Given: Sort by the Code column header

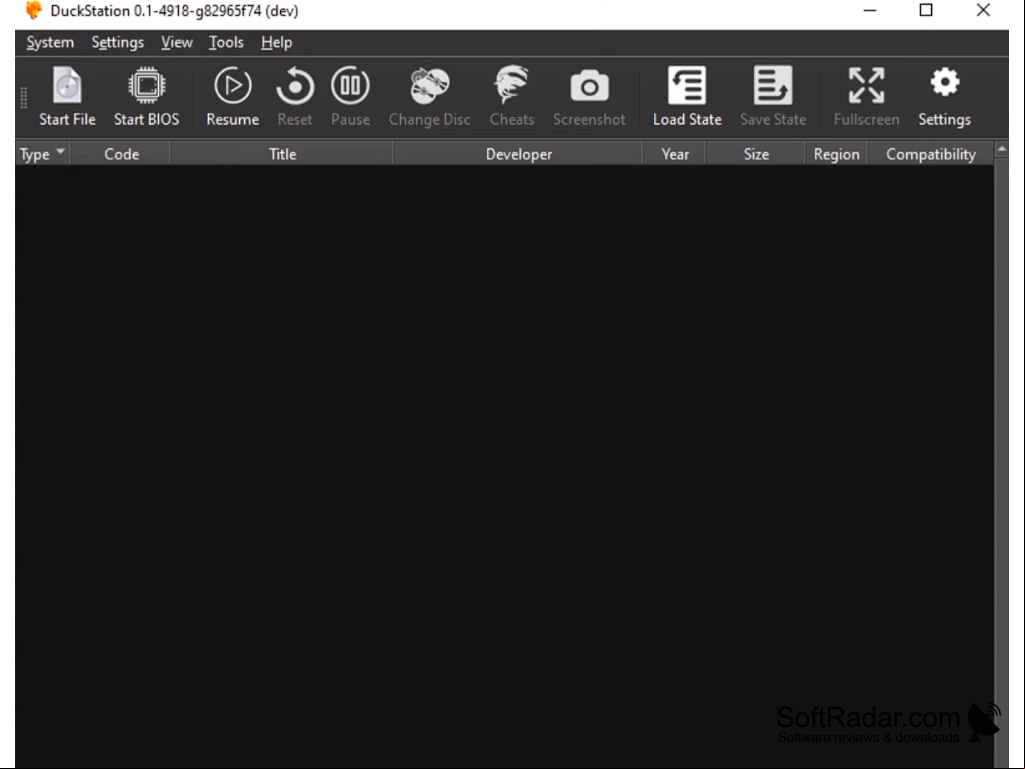Looking at the screenshot, I should tap(122, 154).
